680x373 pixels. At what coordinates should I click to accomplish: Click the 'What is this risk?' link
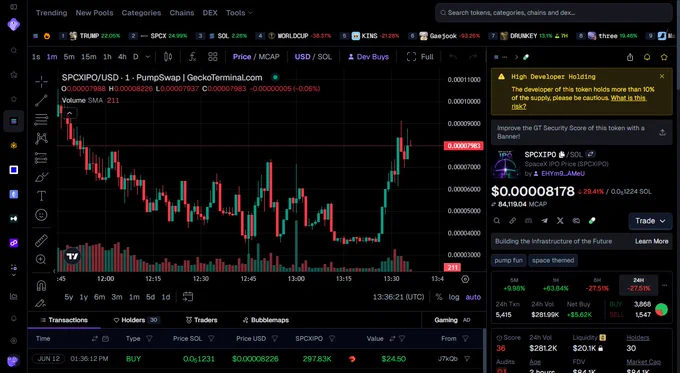[x=579, y=102]
